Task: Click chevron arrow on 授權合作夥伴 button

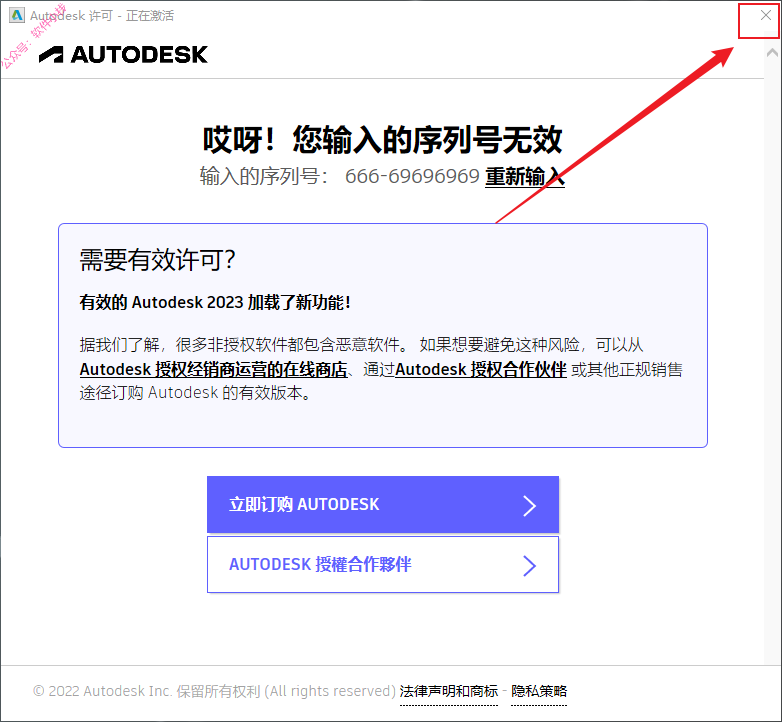Action: (x=529, y=566)
